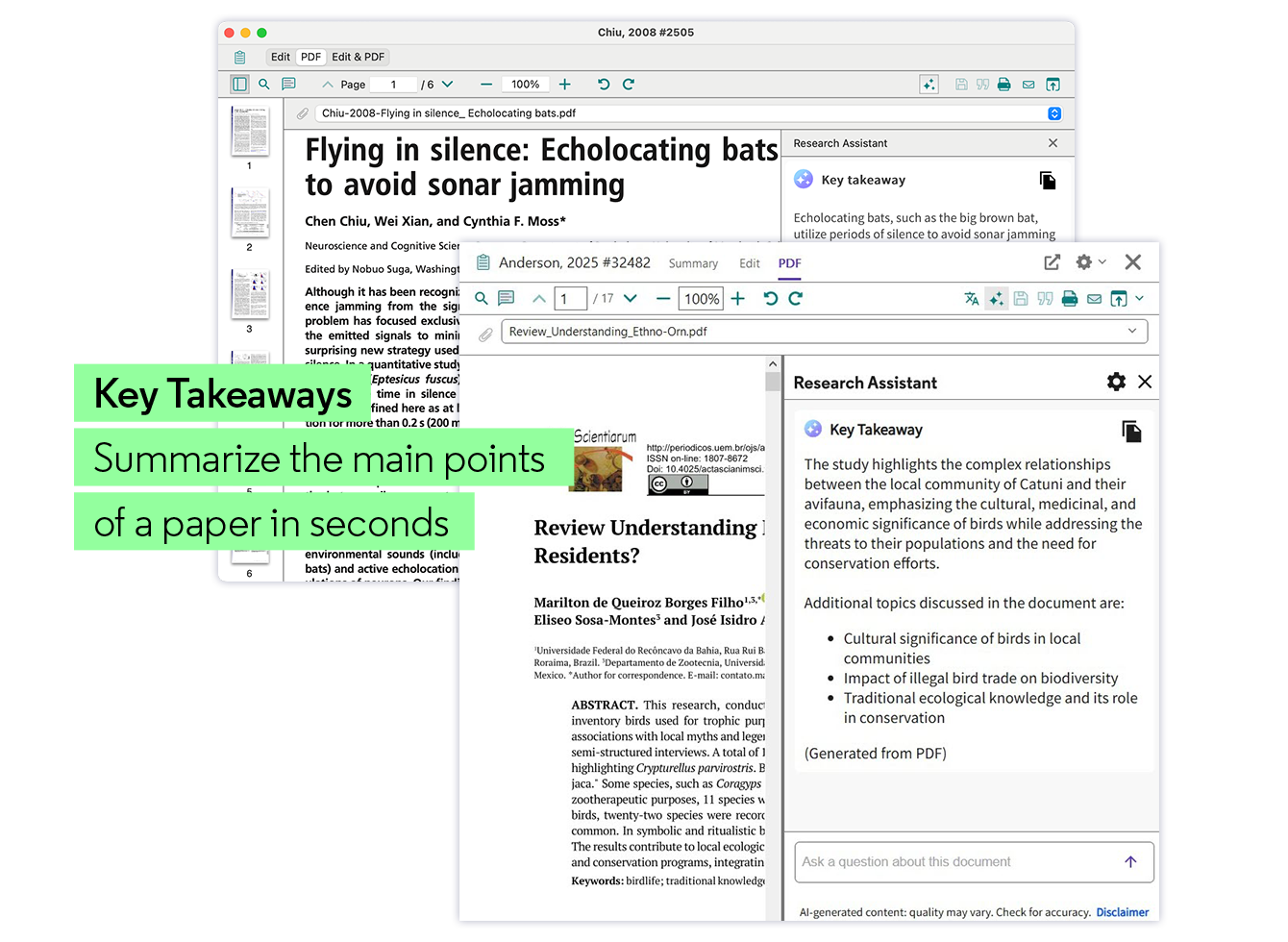Toggle Research Assistant sparkle in Anderson toolbar
1288x942 pixels.
996,299
